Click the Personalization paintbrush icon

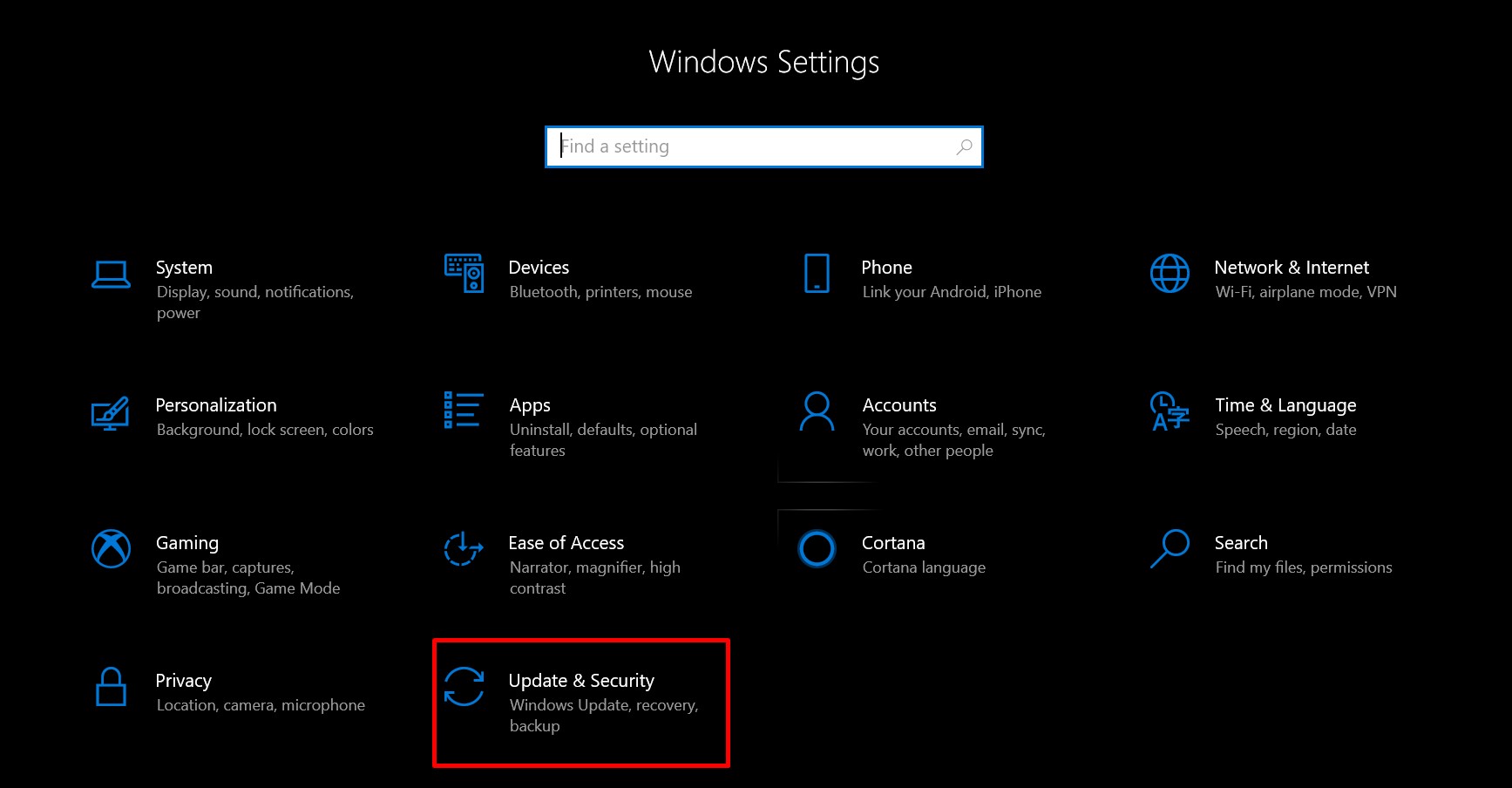point(111,413)
